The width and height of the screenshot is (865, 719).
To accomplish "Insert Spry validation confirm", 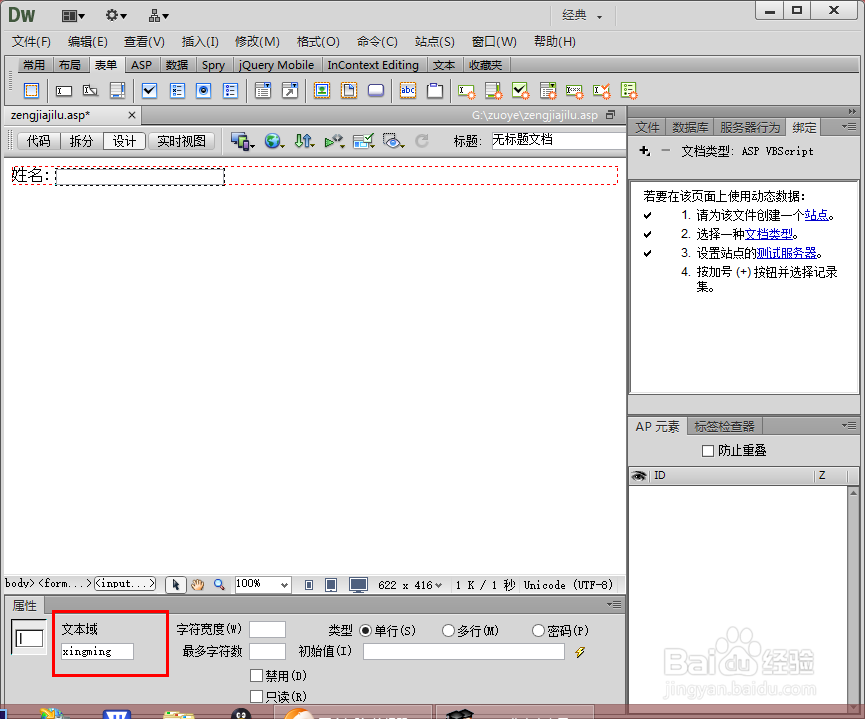I will 602,91.
